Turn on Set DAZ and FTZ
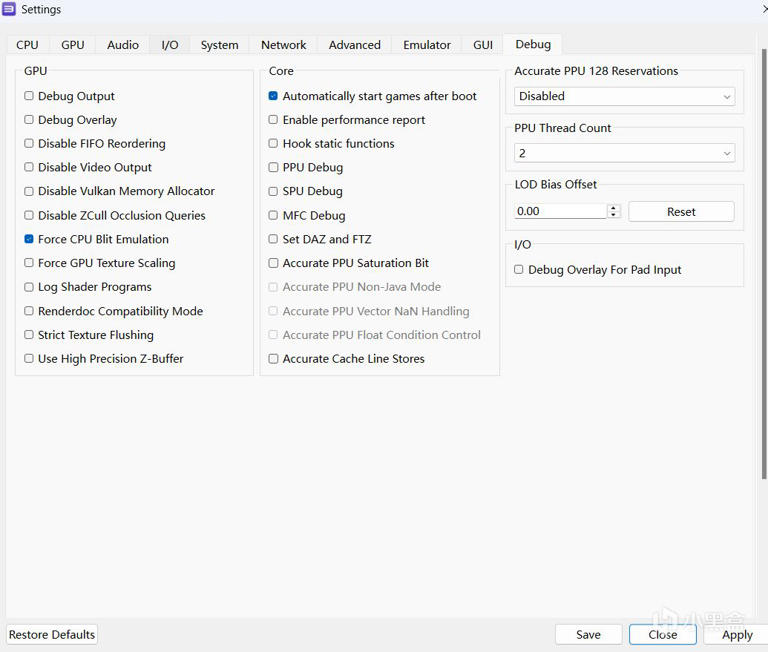 click(273, 239)
